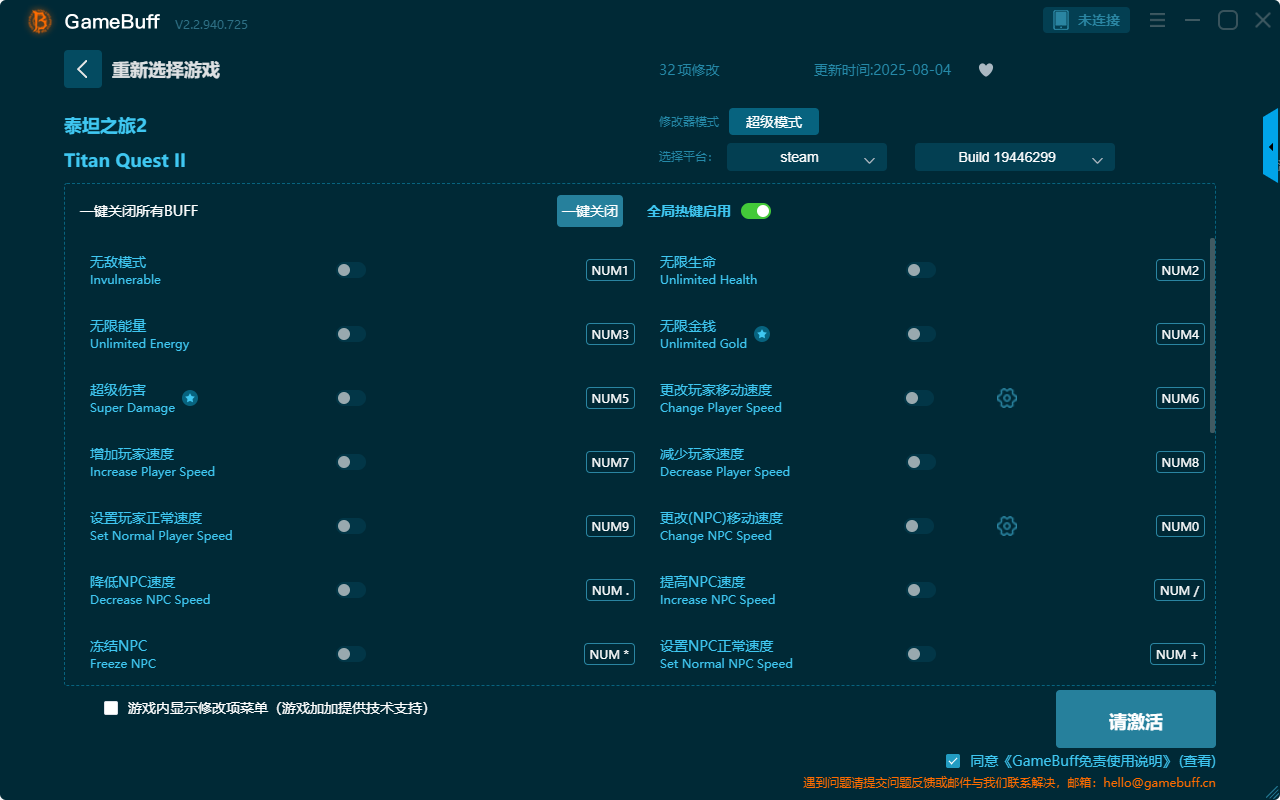The width and height of the screenshot is (1280, 800).
Task: Uncheck the GameBuff disclaimer agreement checkbox
Action: point(953,761)
